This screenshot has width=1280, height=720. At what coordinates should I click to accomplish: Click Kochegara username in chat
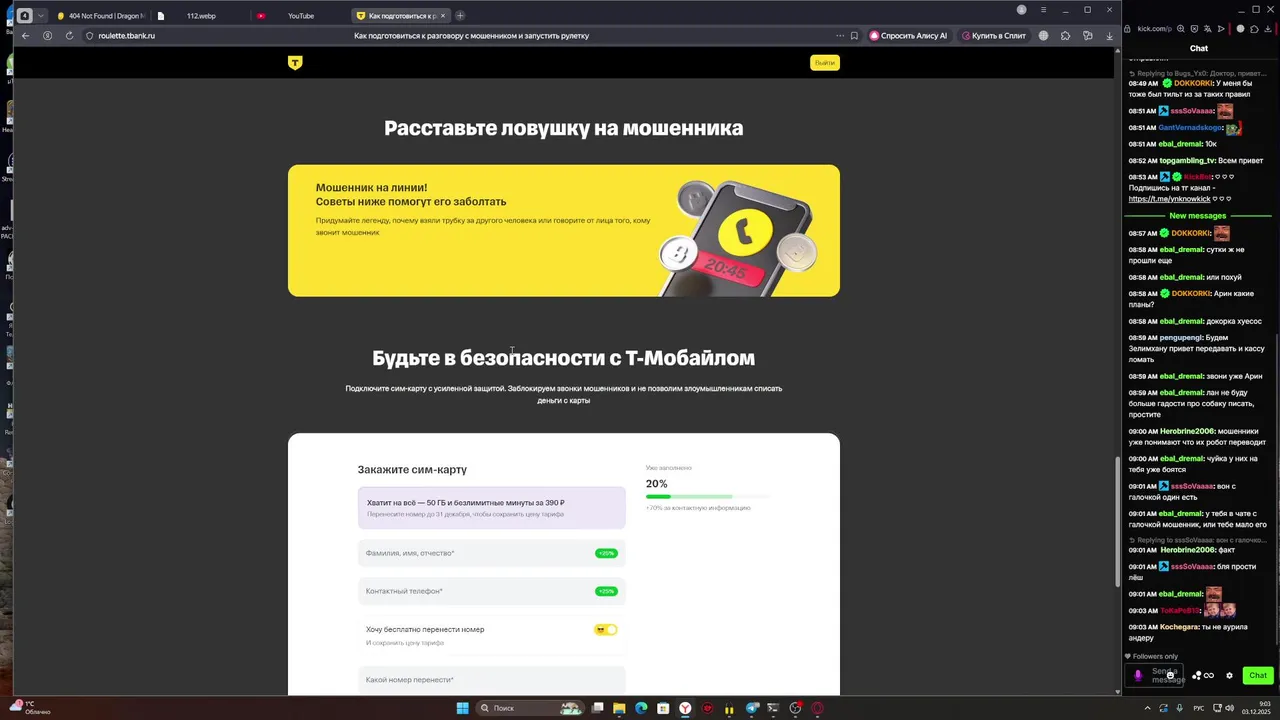pos(1179,627)
